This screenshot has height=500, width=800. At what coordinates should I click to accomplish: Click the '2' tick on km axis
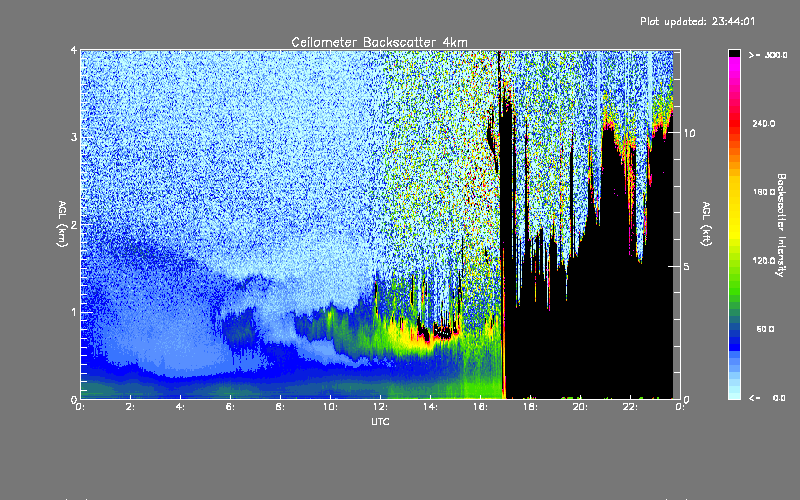coord(74,224)
